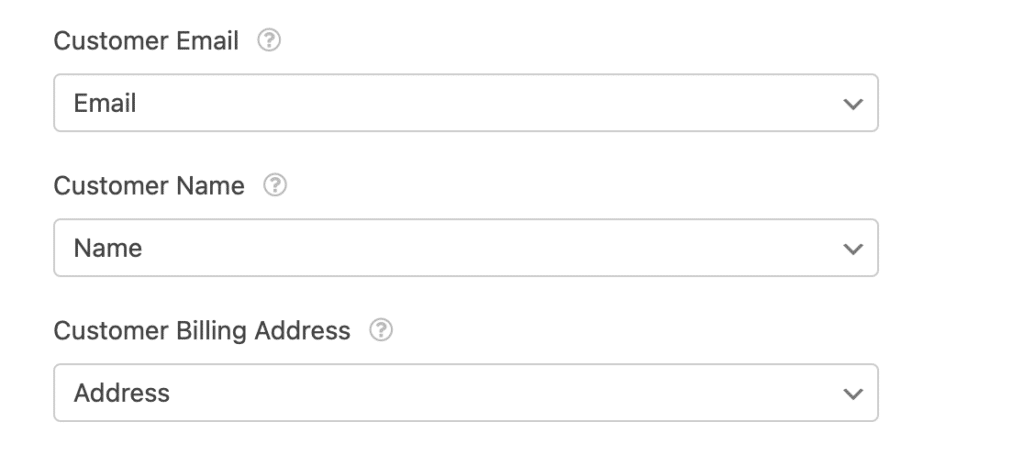The image size is (1024, 455).
Task: Change the field mapped to Customer Email
Action: click(x=465, y=103)
